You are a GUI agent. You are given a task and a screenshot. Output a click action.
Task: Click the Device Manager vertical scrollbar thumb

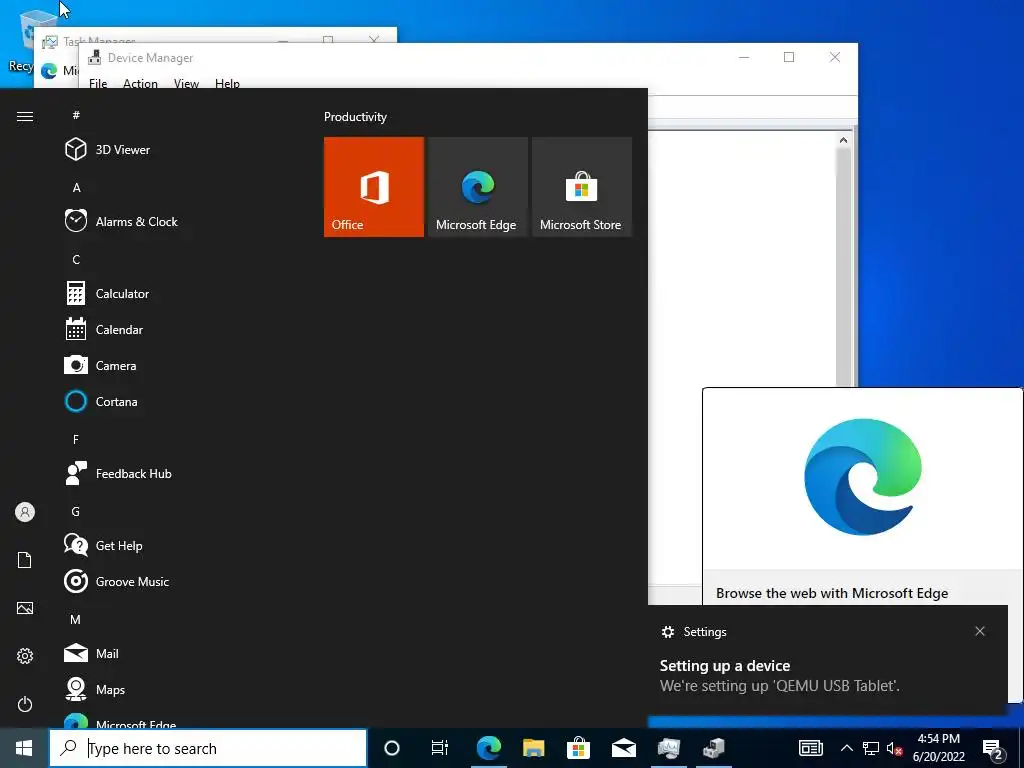[844, 268]
